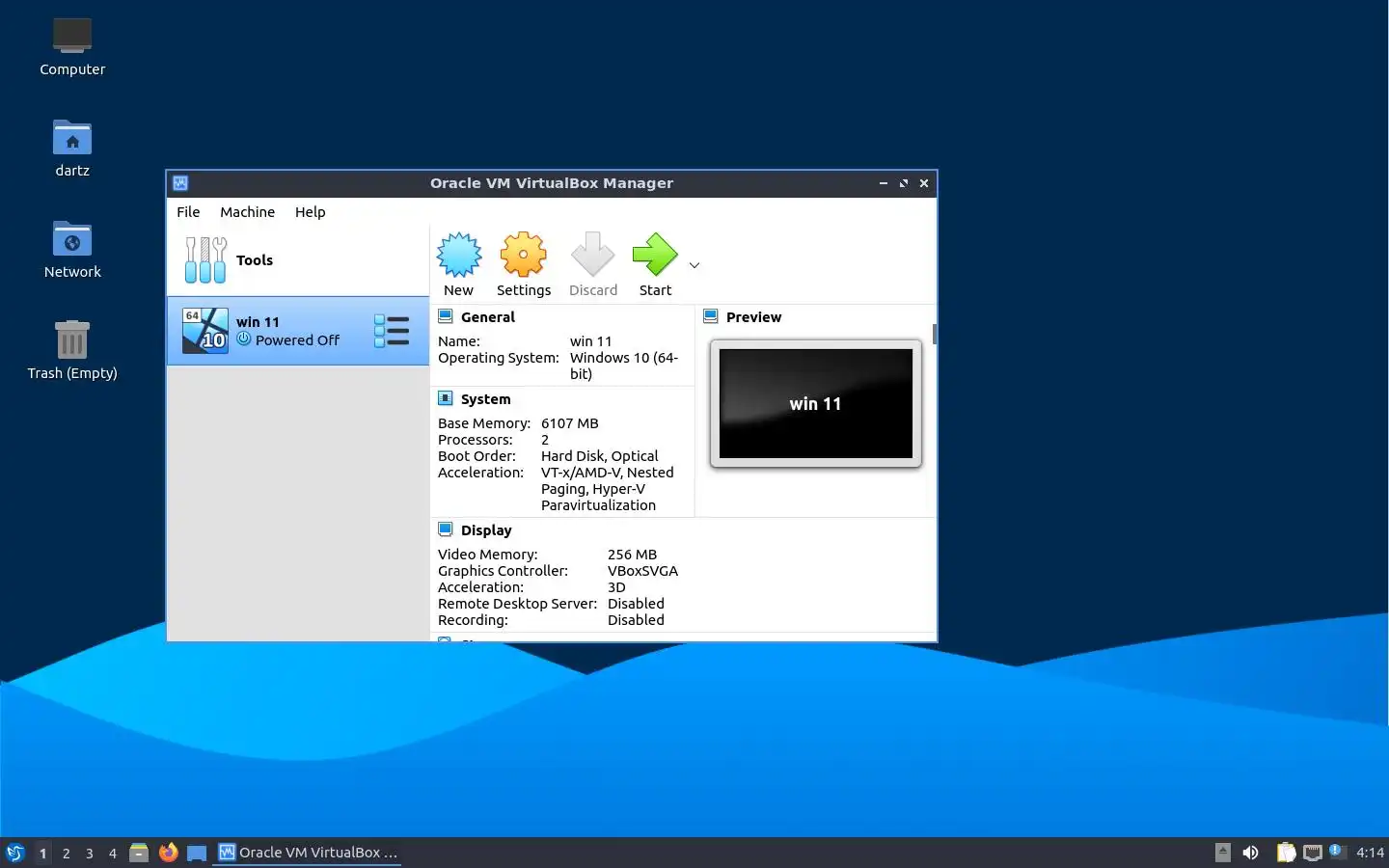Open the Computer desktop icon
This screenshot has height=868, width=1389.
coord(72,46)
